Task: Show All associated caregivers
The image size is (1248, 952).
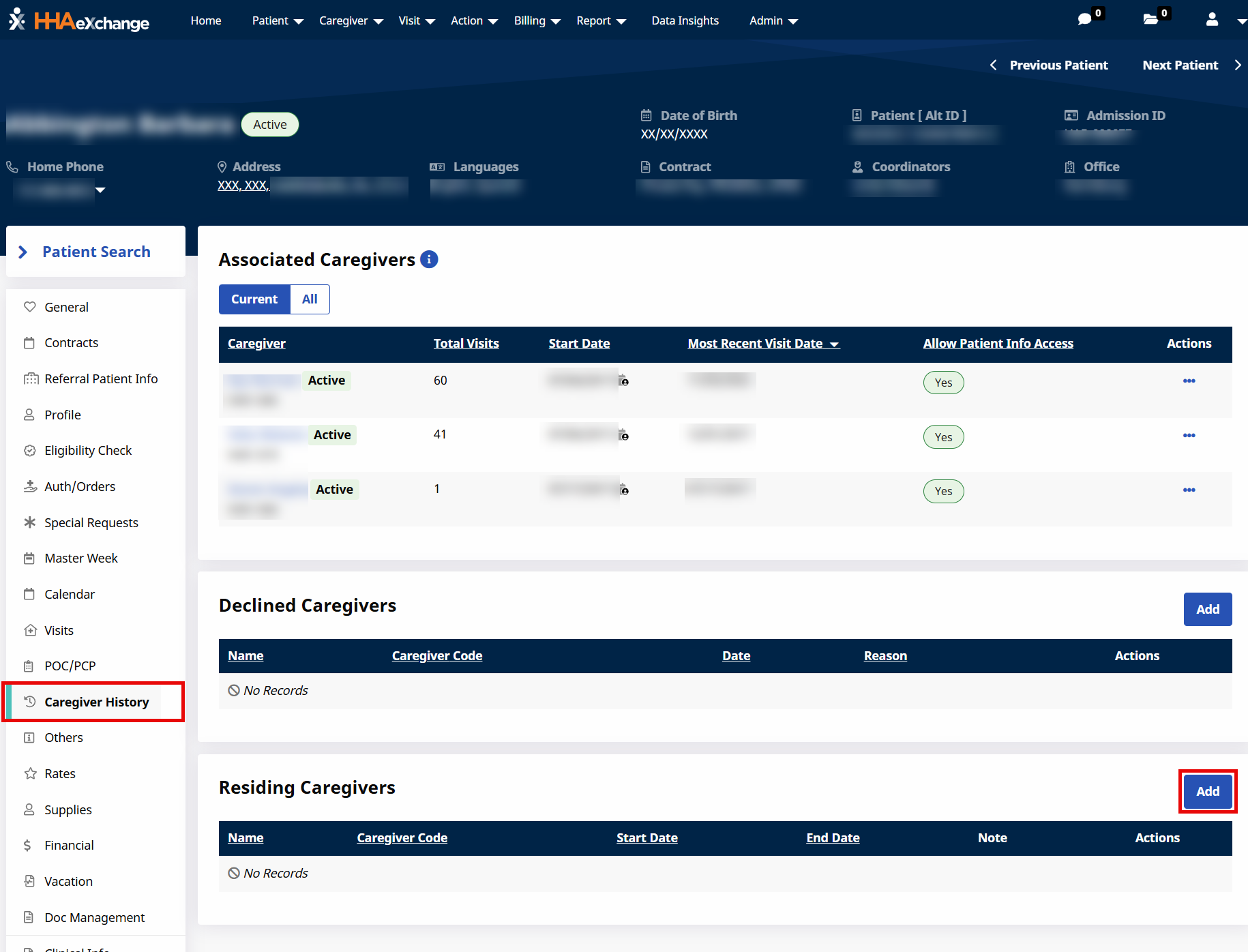Action: tap(310, 299)
